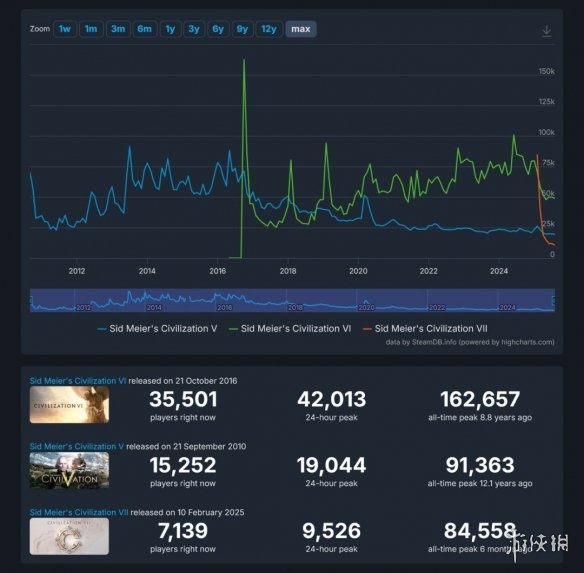The width and height of the screenshot is (584, 573).
Task: Click the 42,013 24-hour peak value
Action: click(331, 399)
